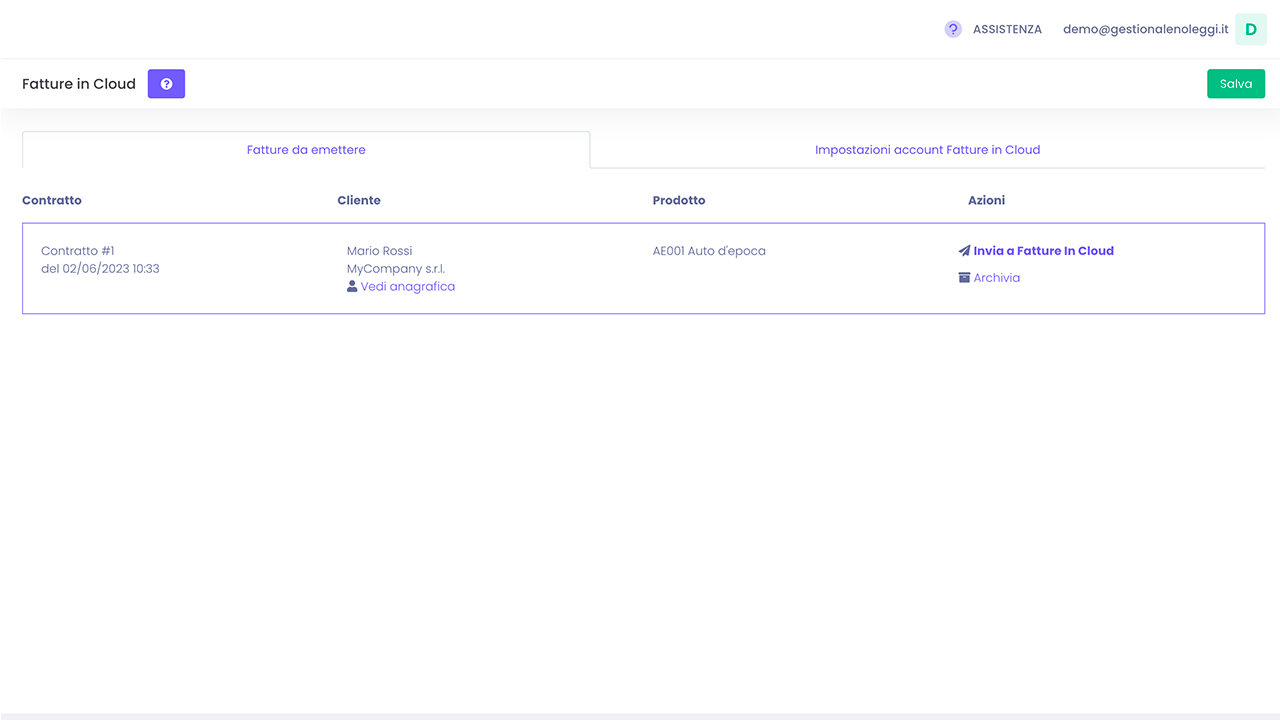1280x720 pixels.
Task: Click company MyCompany s.r.l.
Action: pyautogui.click(x=396, y=269)
